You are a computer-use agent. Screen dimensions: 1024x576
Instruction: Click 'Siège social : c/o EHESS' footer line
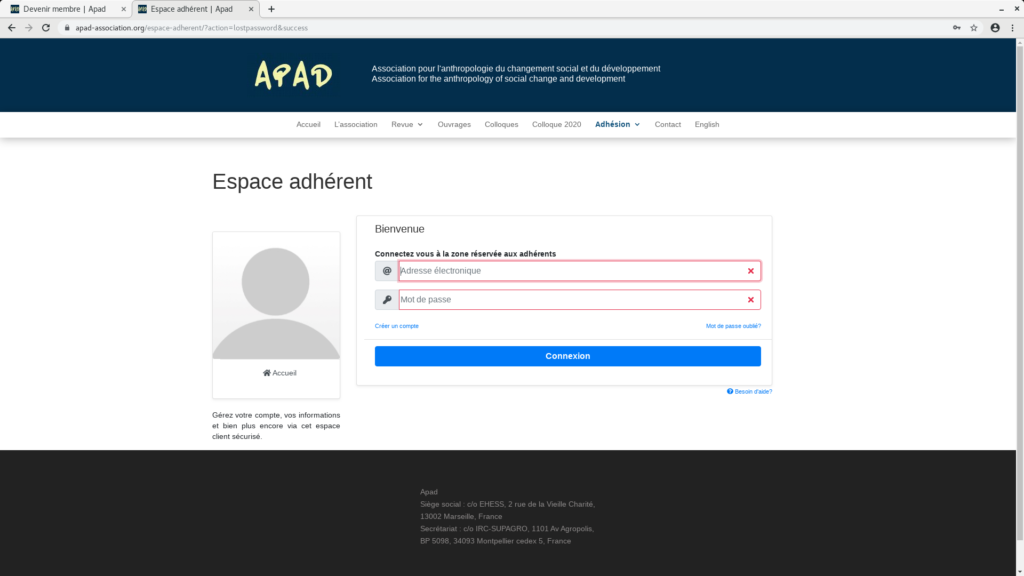[x=507, y=504]
